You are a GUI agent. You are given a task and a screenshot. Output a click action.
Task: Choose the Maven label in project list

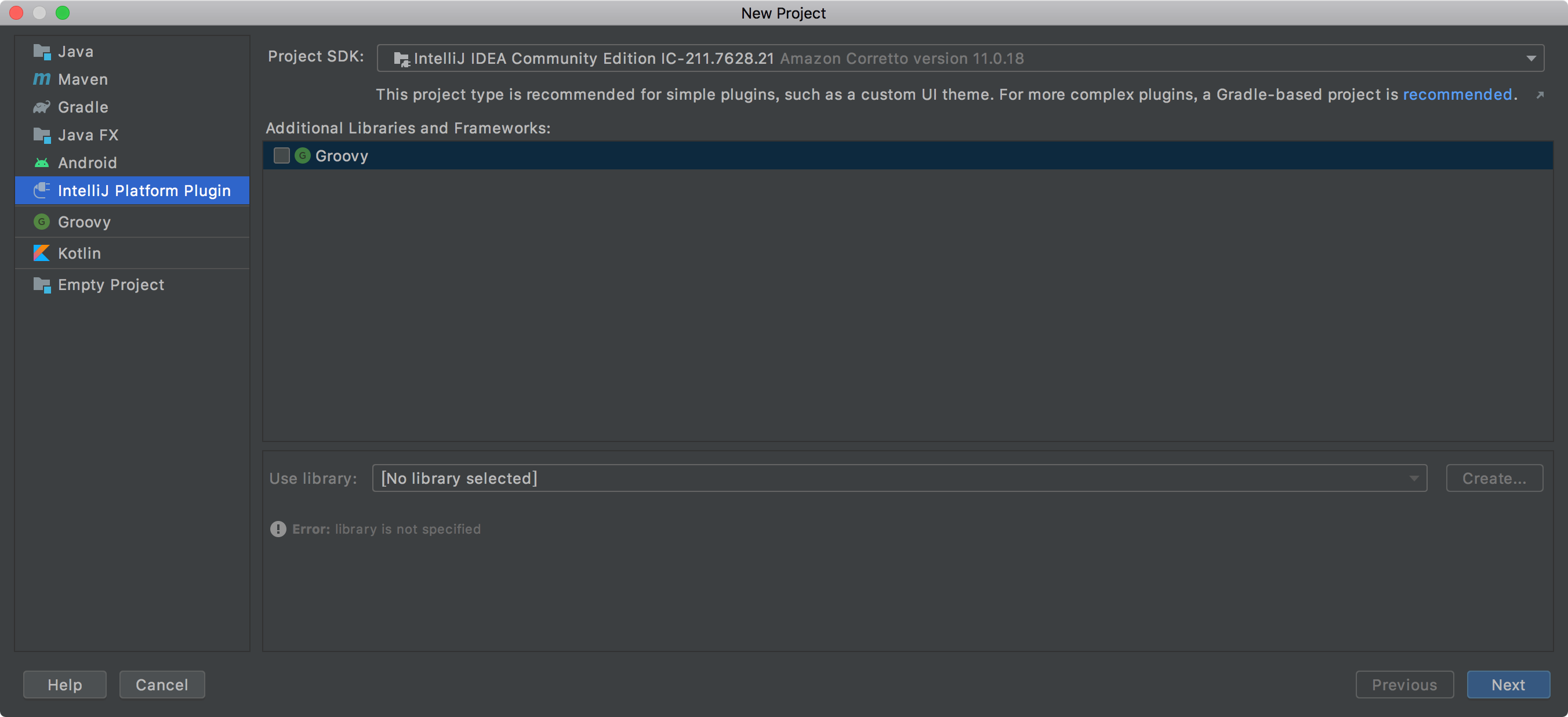point(83,79)
